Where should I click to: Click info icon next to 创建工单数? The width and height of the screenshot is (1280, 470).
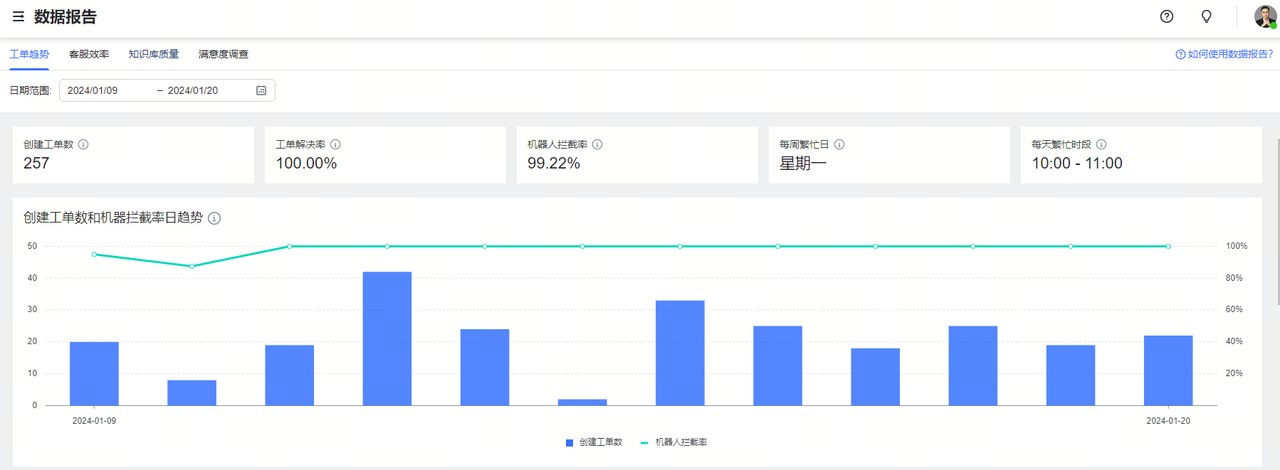(x=83, y=145)
